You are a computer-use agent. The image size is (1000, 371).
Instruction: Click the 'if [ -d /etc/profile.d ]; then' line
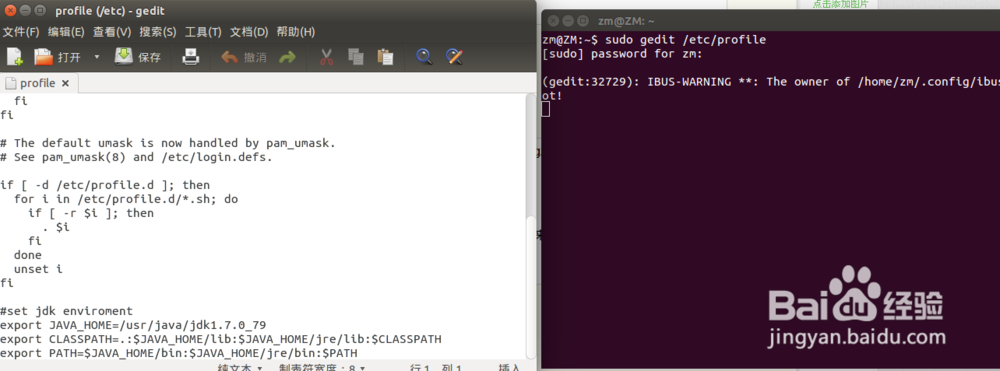click(105, 185)
